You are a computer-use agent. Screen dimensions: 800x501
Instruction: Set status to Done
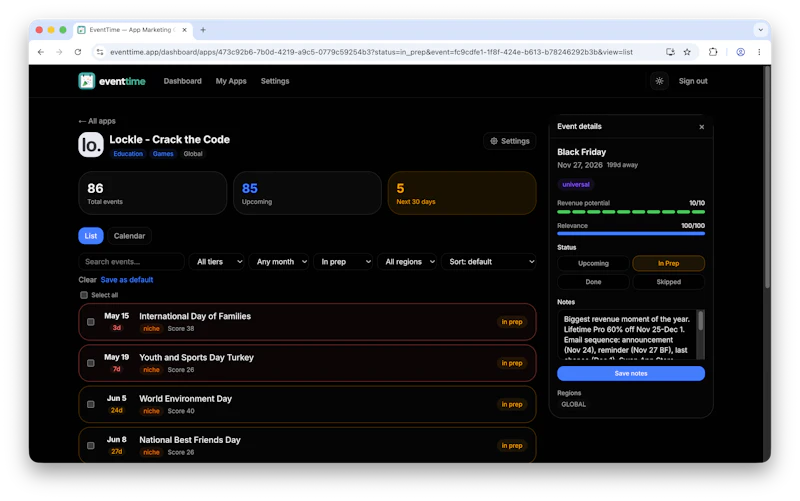click(593, 282)
